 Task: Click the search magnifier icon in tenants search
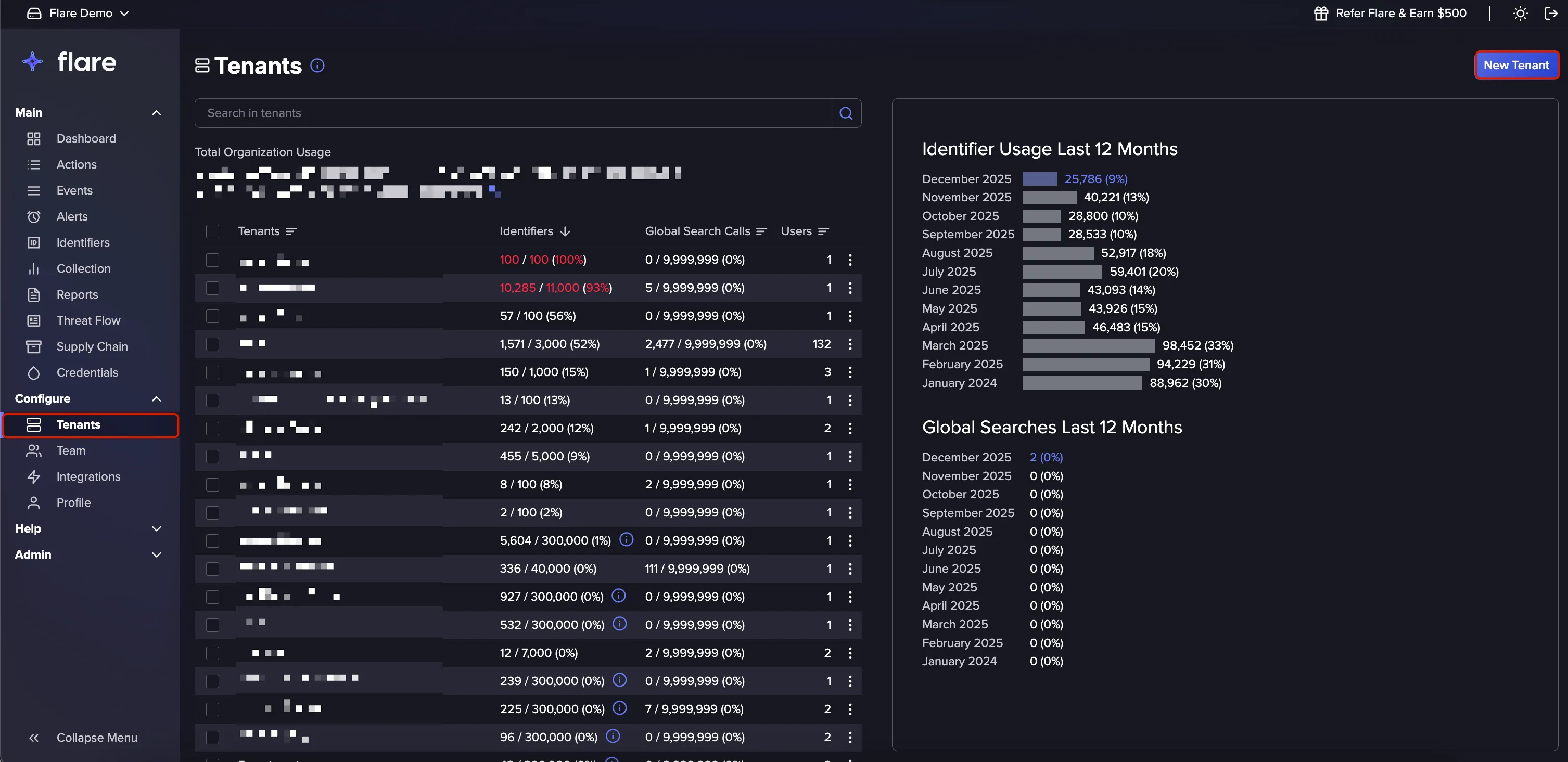(x=846, y=113)
